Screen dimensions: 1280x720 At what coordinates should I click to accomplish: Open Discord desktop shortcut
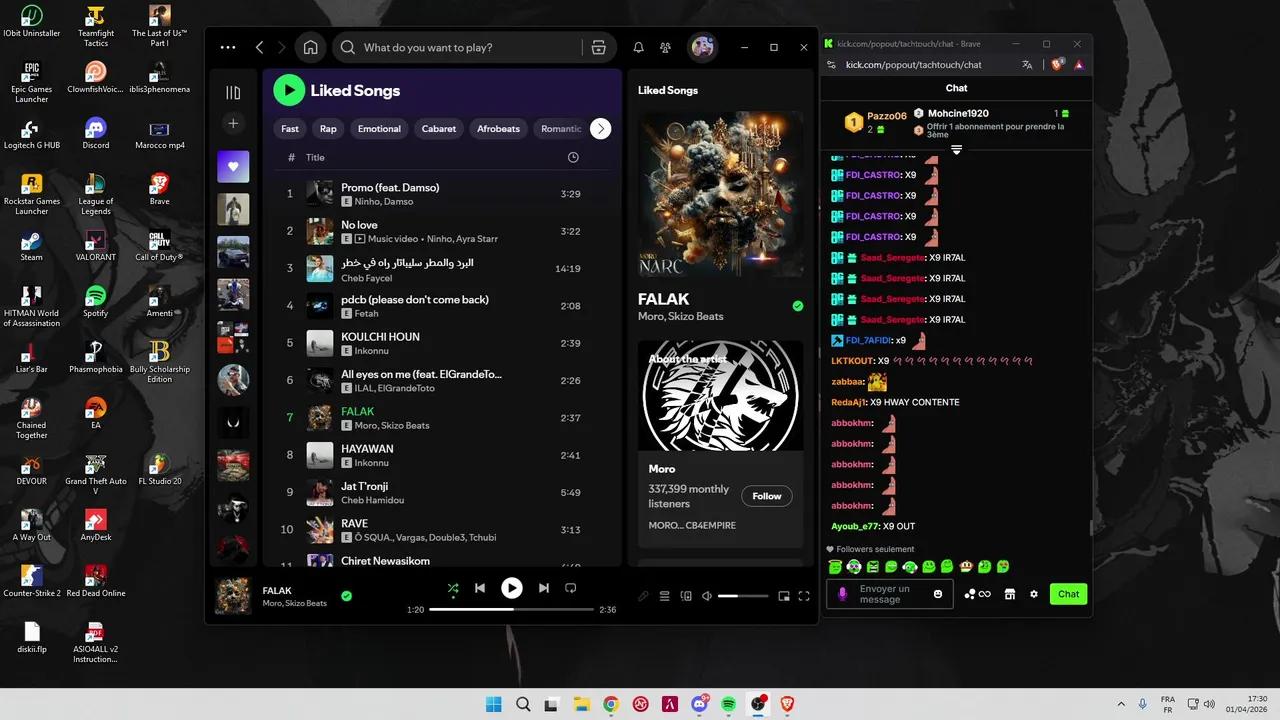(x=96, y=133)
